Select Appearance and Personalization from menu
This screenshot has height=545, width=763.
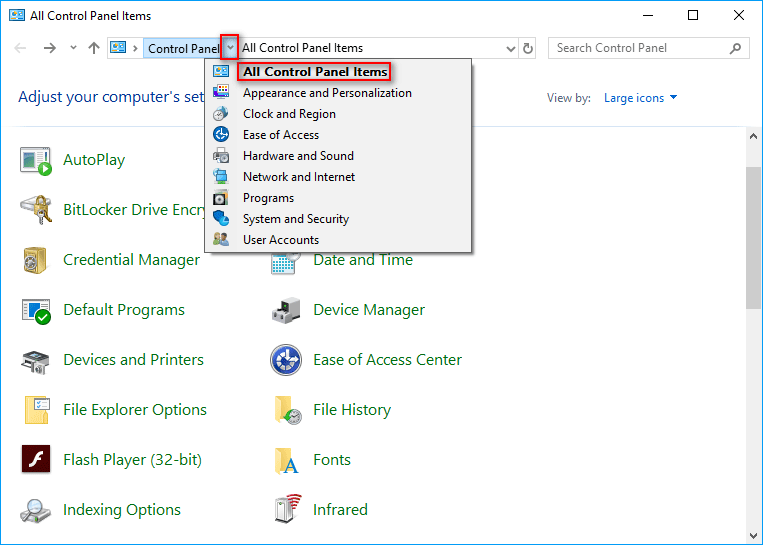(327, 93)
